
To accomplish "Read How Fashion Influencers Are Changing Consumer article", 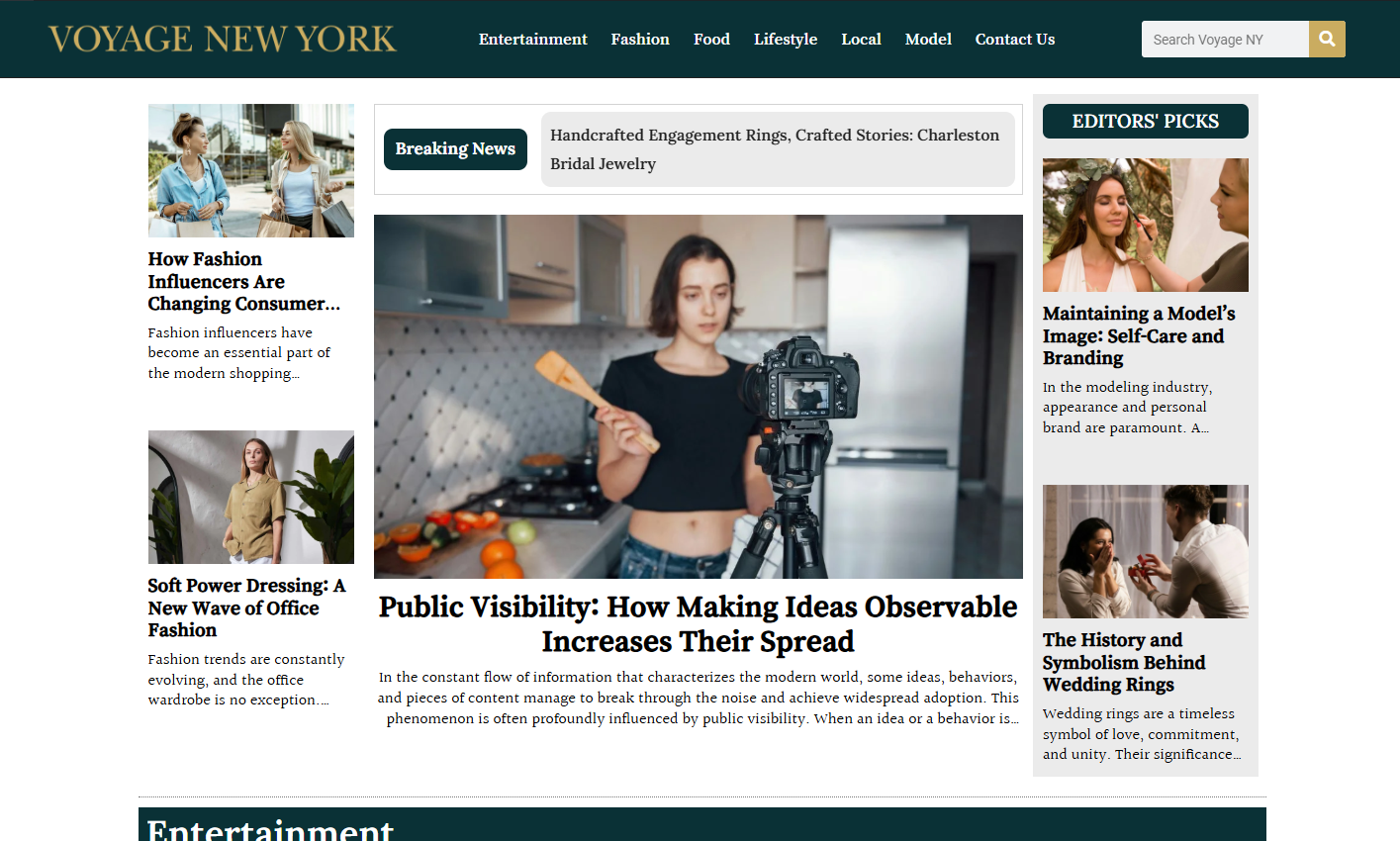I will coord(244,281).
